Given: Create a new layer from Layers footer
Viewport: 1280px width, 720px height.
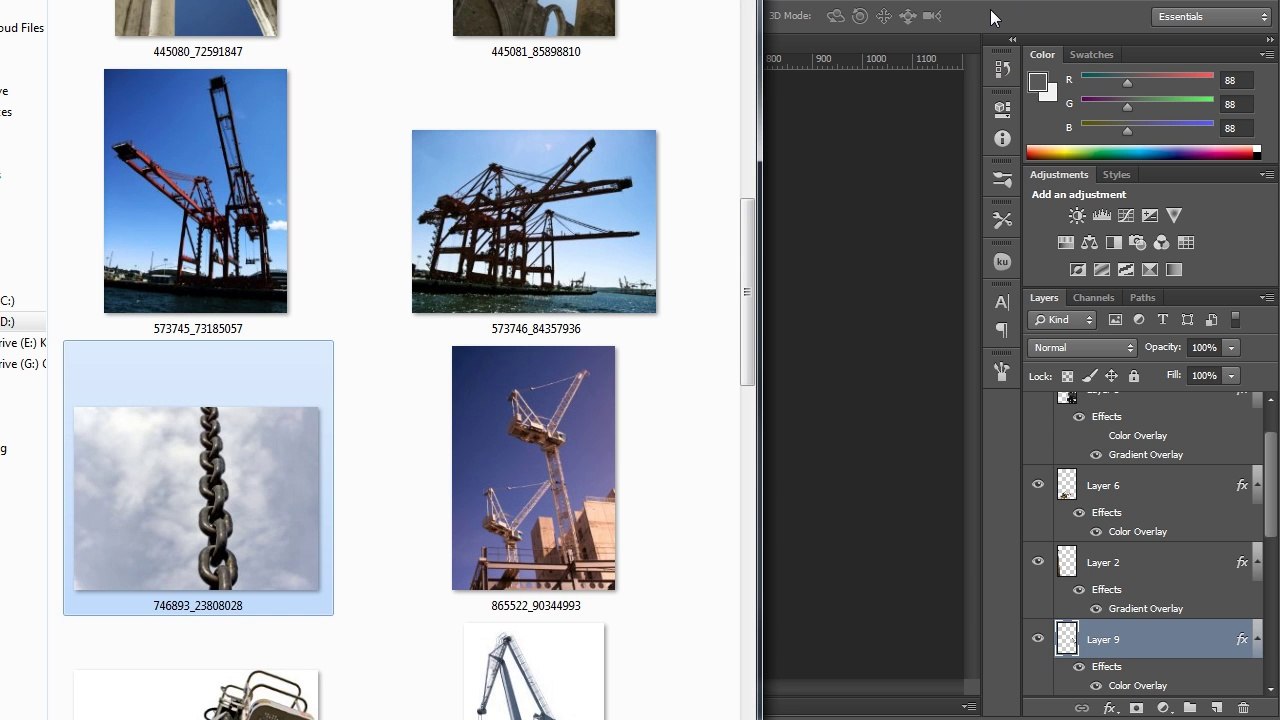Looking at the screenshot, I should coord(1216,708).
